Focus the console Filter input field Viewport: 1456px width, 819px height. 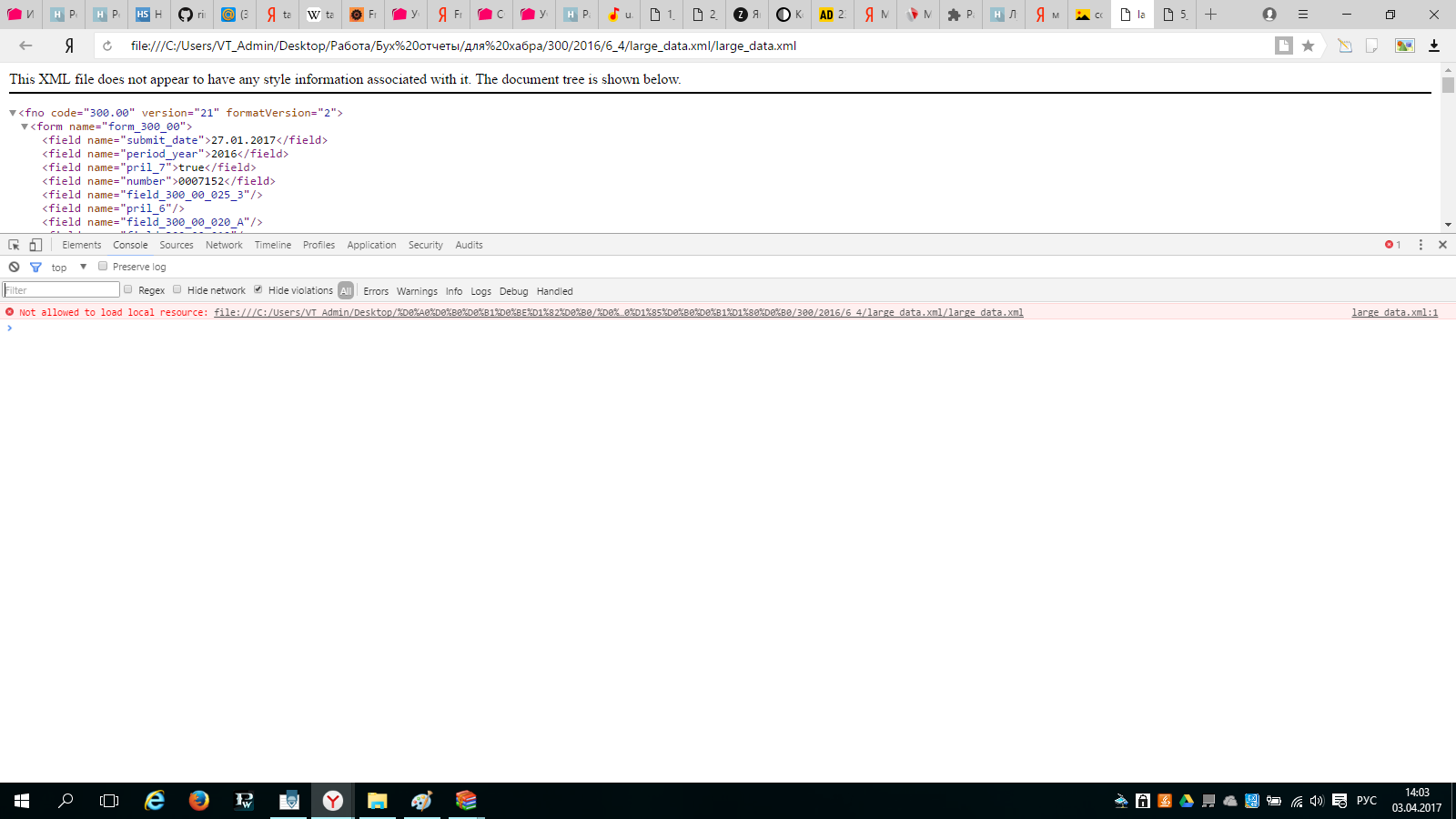61,290
